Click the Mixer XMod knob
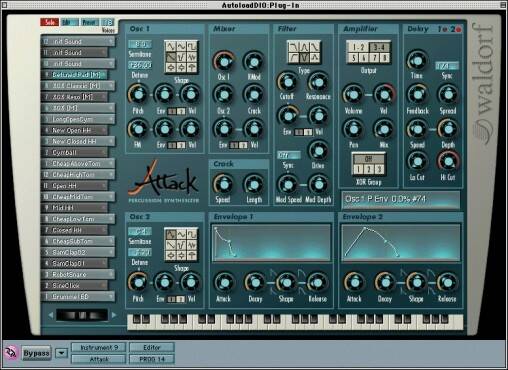The image size is (508, 370). click(x=254, y=62)
